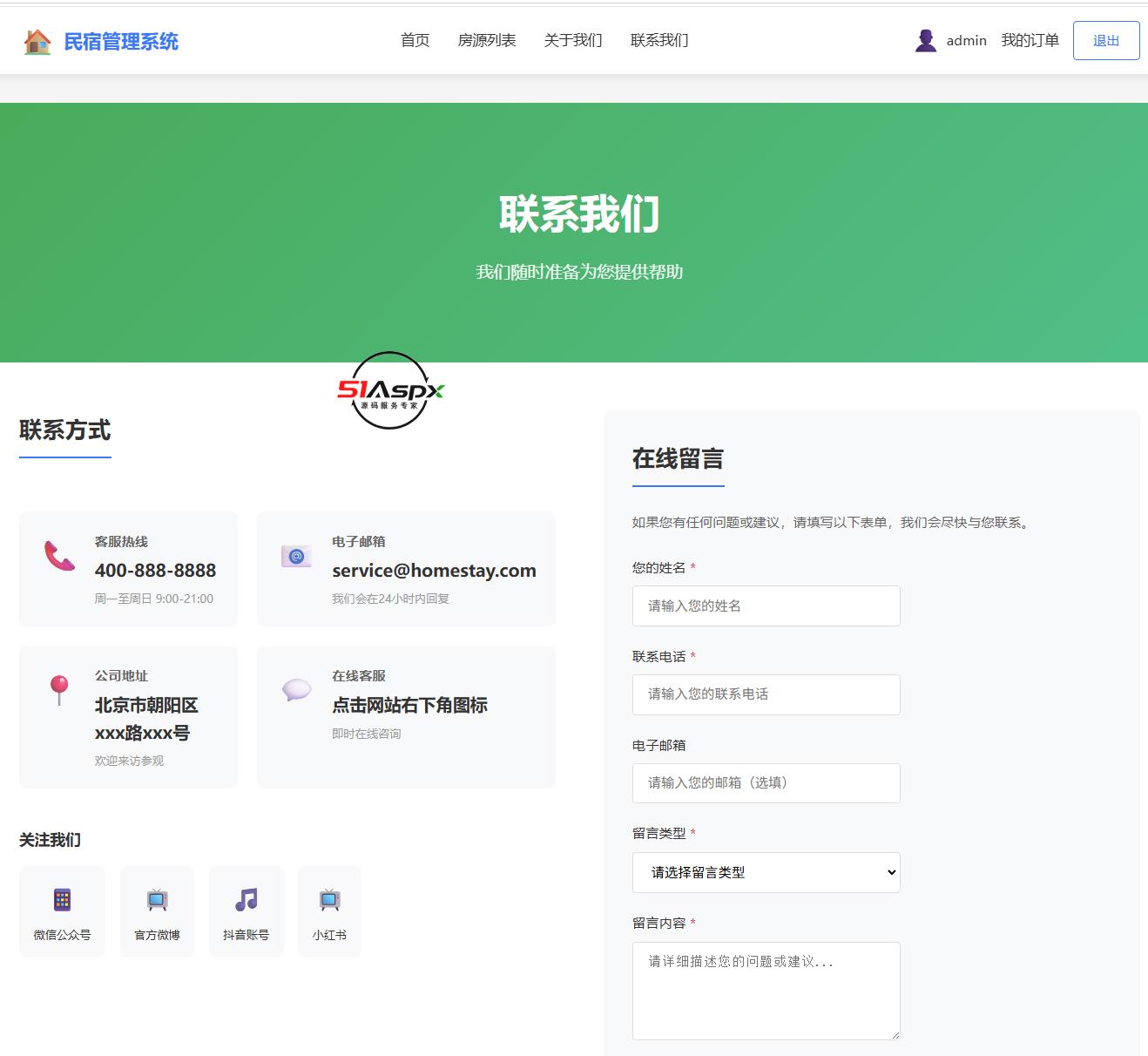Select the 联系我们 nav item
The image size is (1148, 1056).
pyautogui.click(x=659, y=41)
